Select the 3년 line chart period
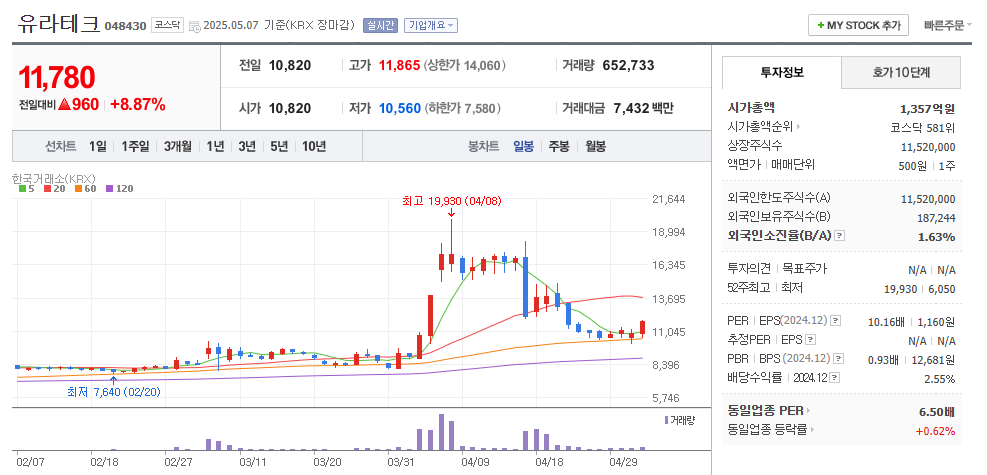Image resolution: width=987 pixels, height=475 pixels. [247, 146]
